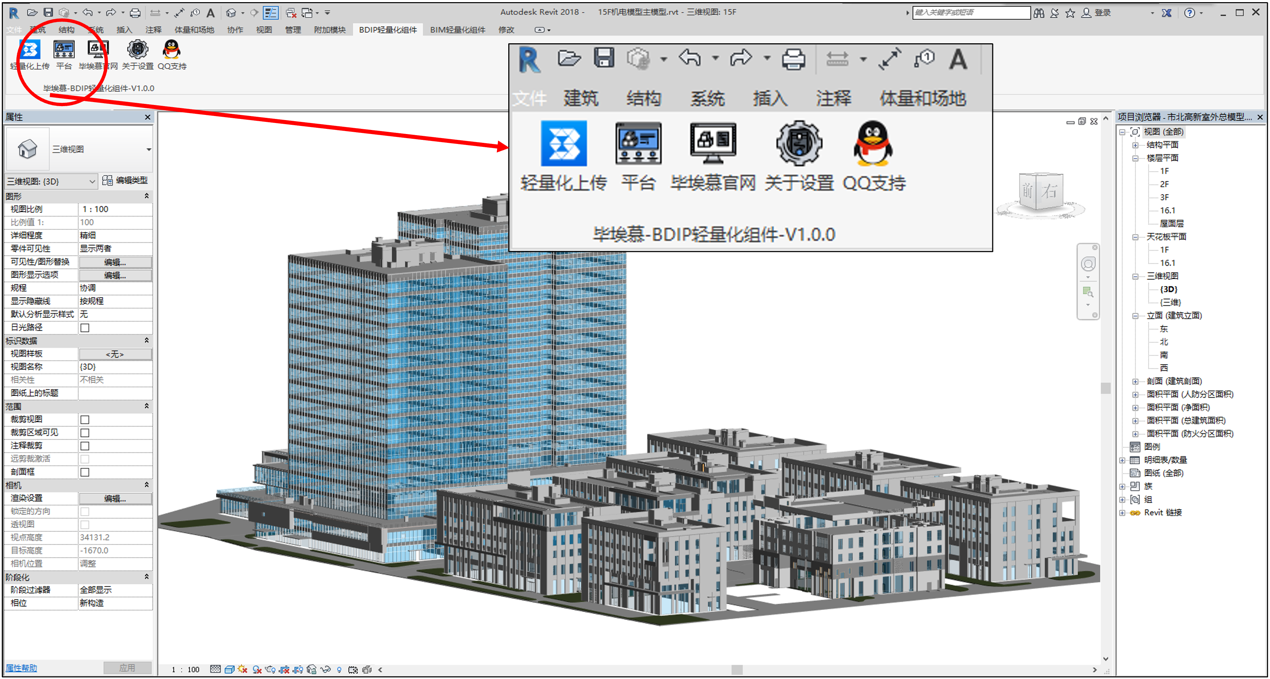Select the {三维} view in project browser
Image resolution: width=1270 pixels, height=679 pixels.
pyautogui.click(x=1170, y=302)
